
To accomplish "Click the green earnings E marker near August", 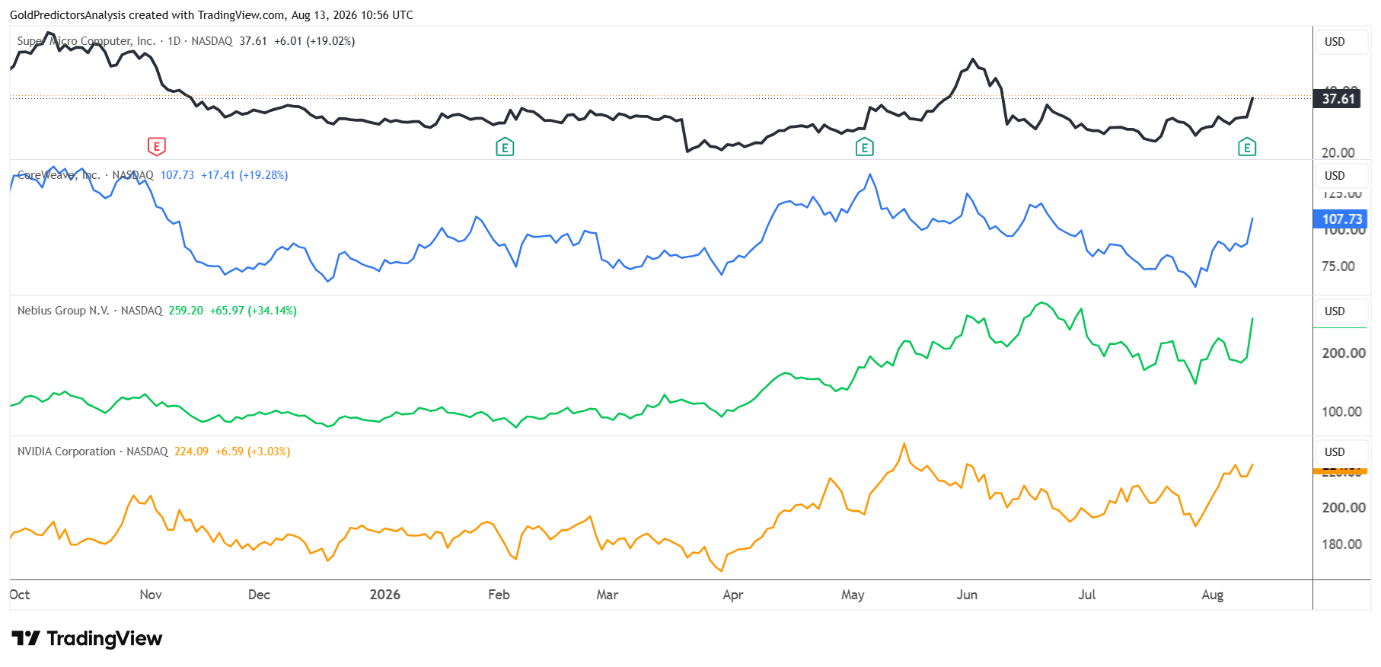I will tap(1247, 147).
